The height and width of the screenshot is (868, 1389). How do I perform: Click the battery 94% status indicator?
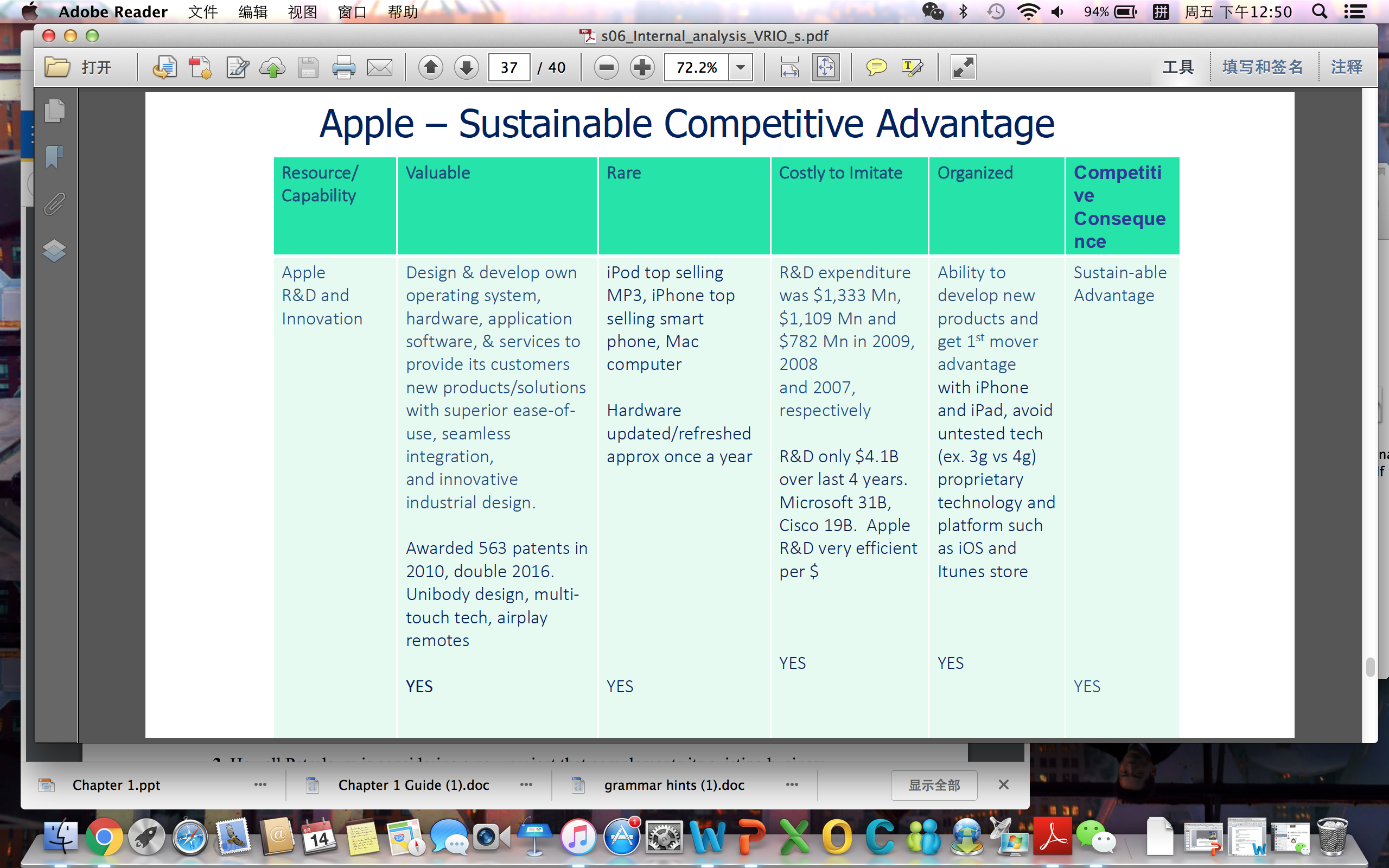[1110, 11]
